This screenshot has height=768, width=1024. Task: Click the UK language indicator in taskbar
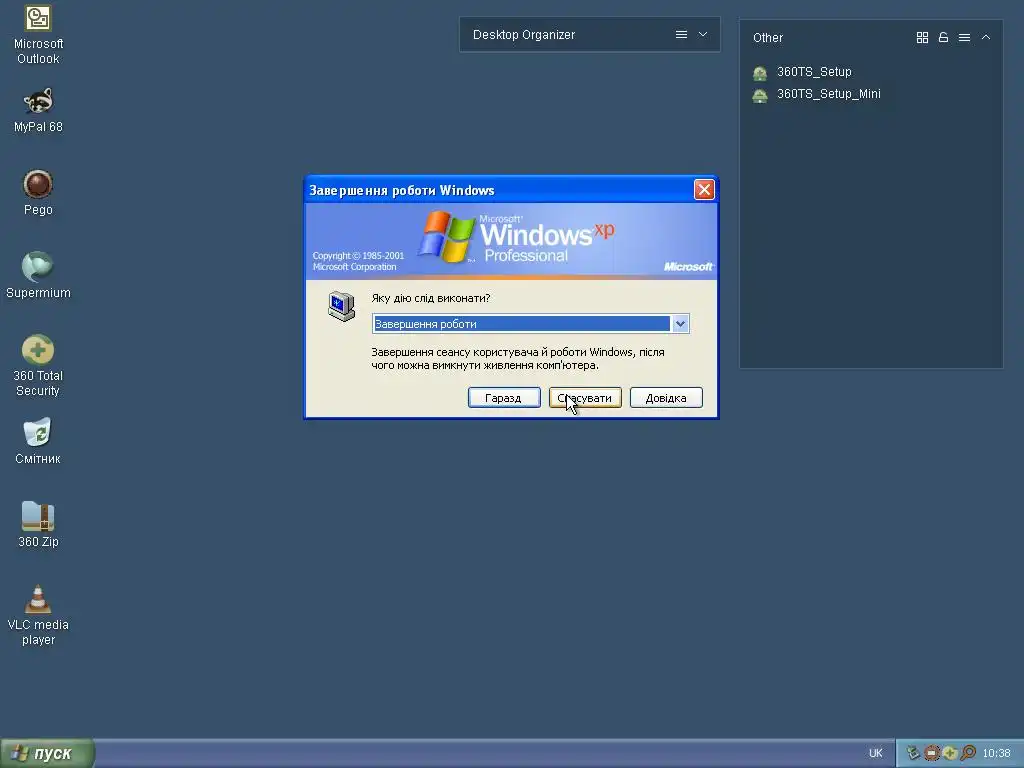[876, 754]
